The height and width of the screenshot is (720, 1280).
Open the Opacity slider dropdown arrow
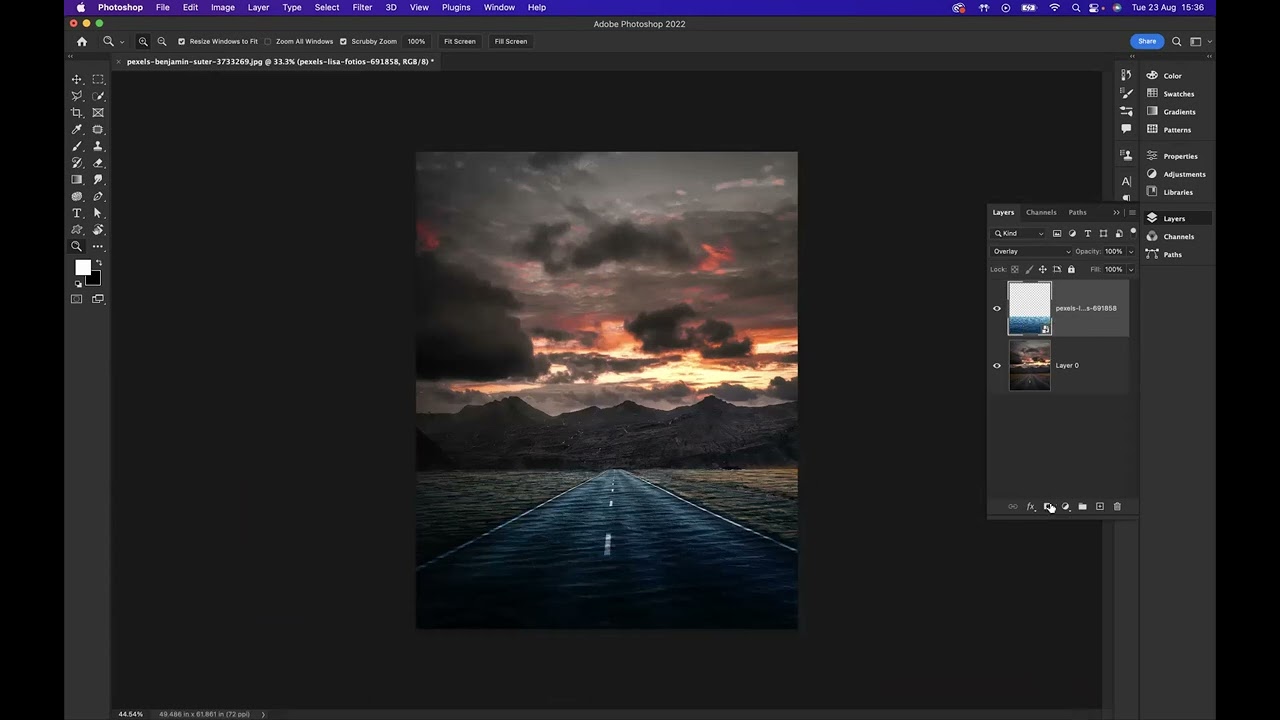(x=1131, y=251)
